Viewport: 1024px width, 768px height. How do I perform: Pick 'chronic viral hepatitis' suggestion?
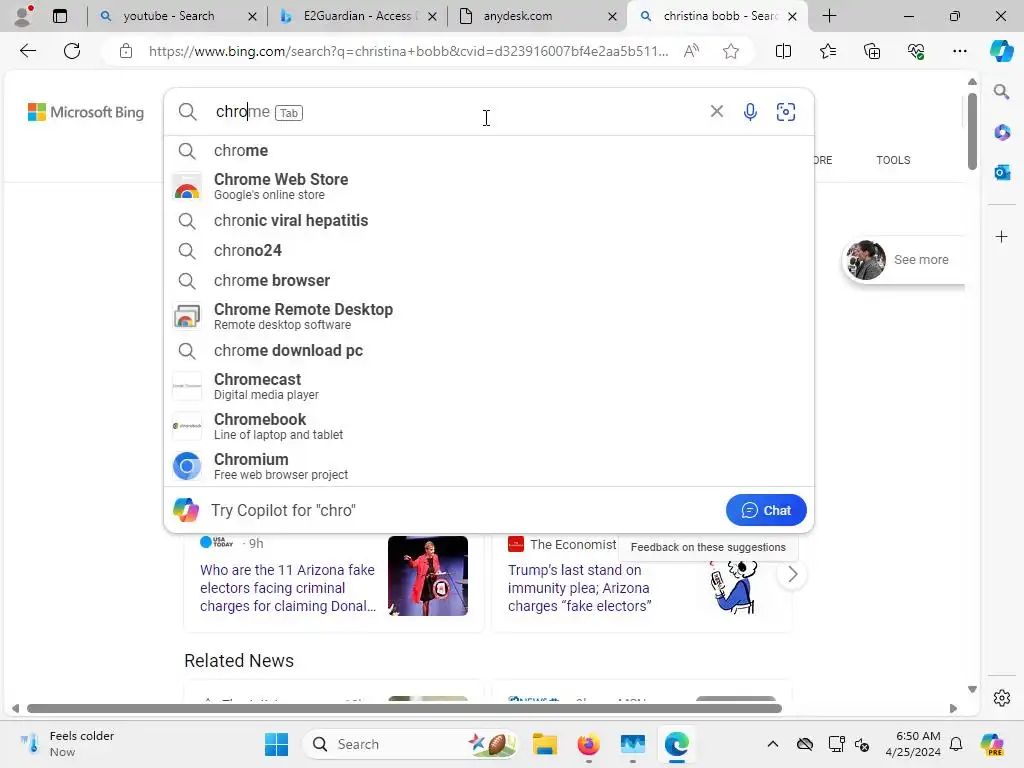click(x=488, y=221)
